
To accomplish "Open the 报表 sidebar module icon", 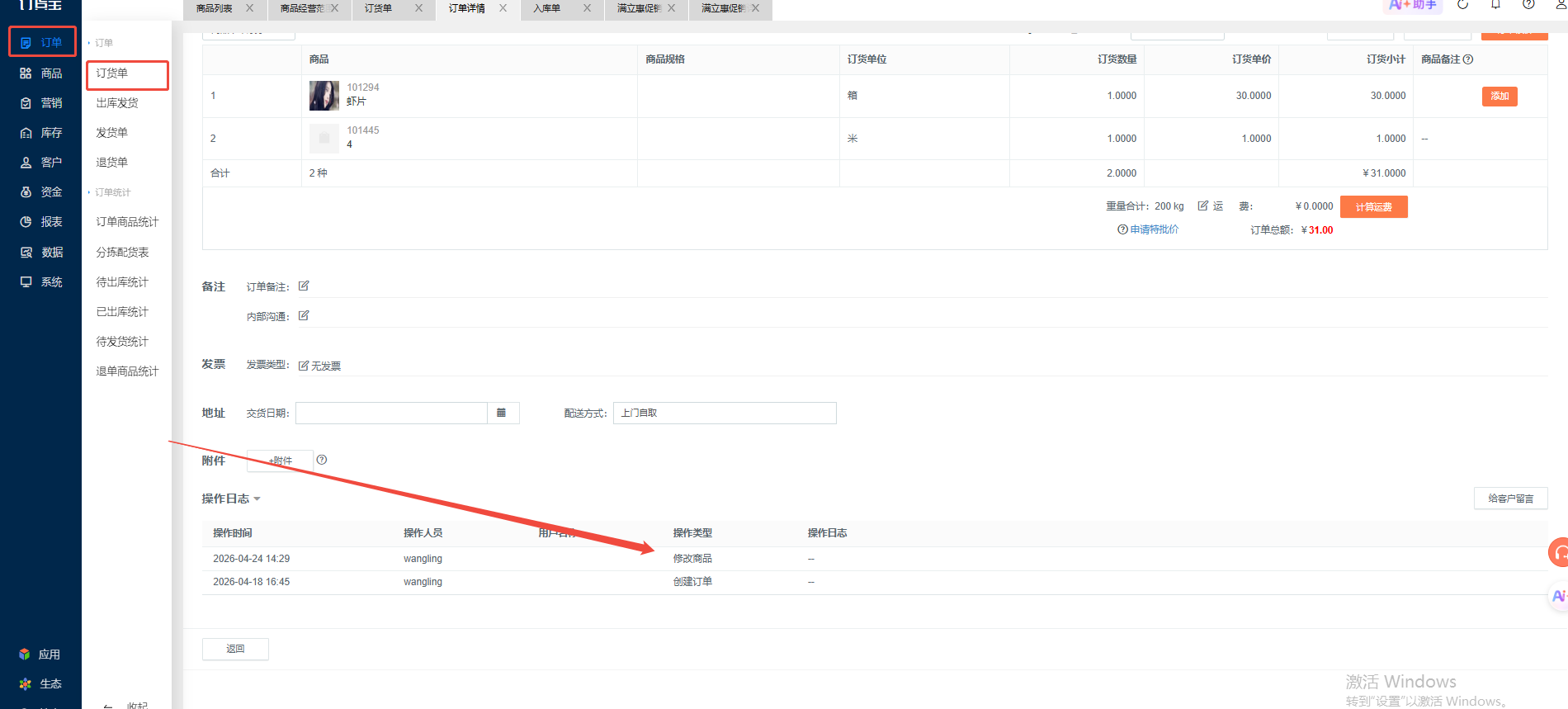I will 26,222.
